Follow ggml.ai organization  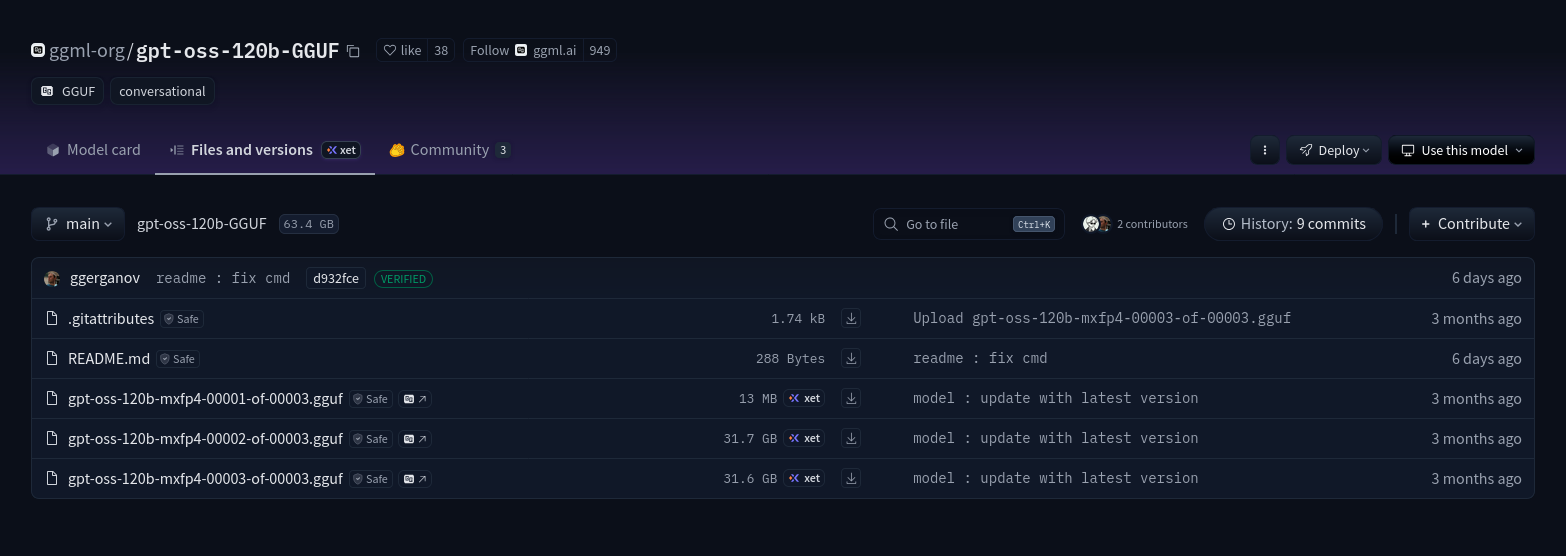[522, 50]
